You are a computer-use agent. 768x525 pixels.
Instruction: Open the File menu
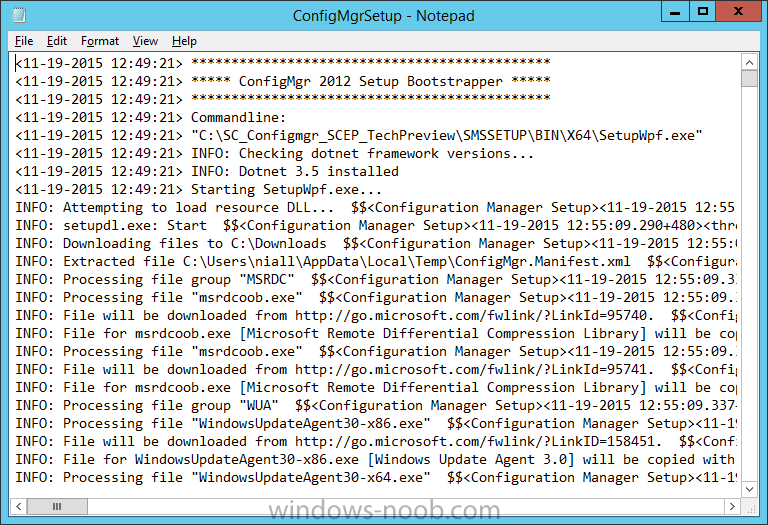24,41
